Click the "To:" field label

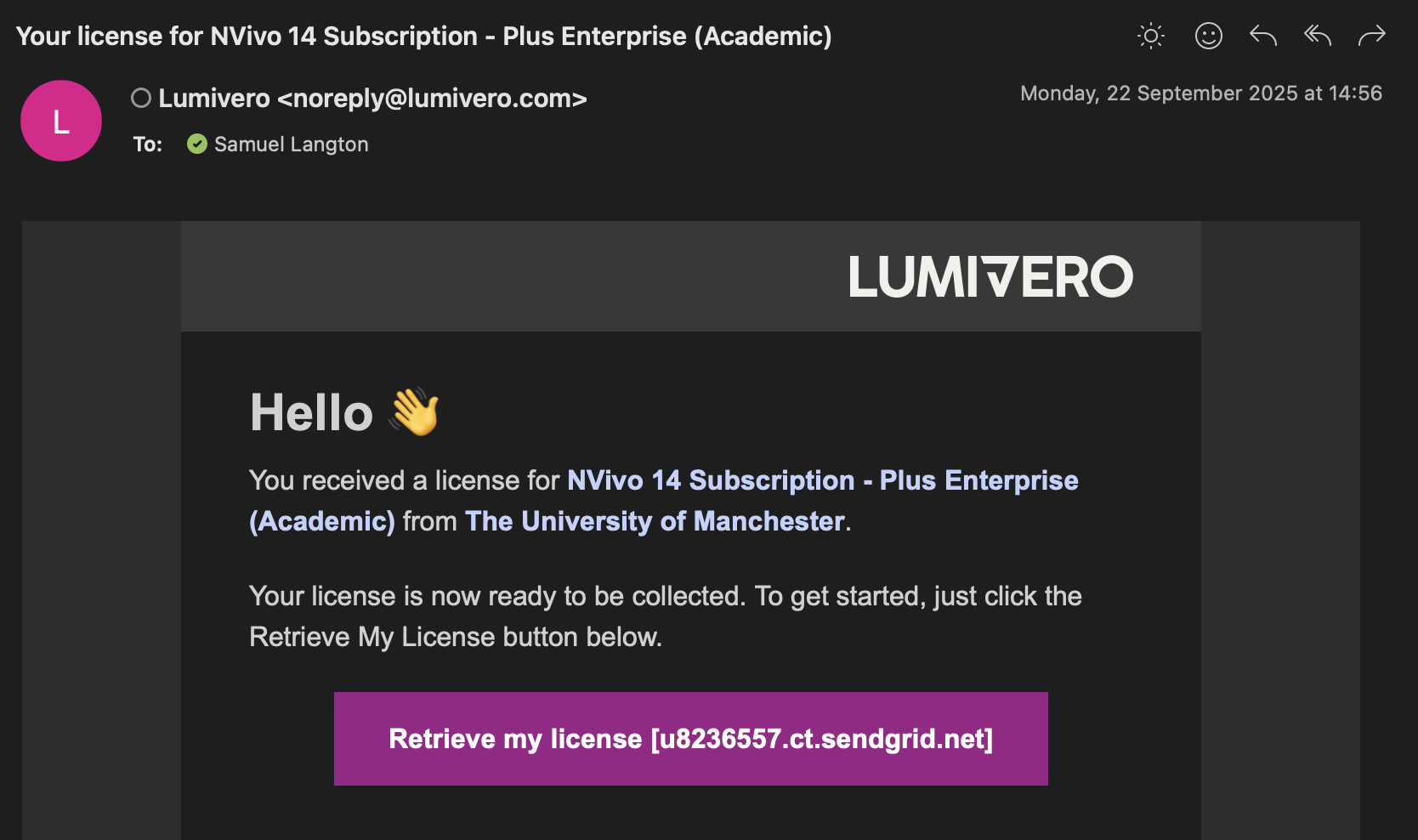(147, 145)
